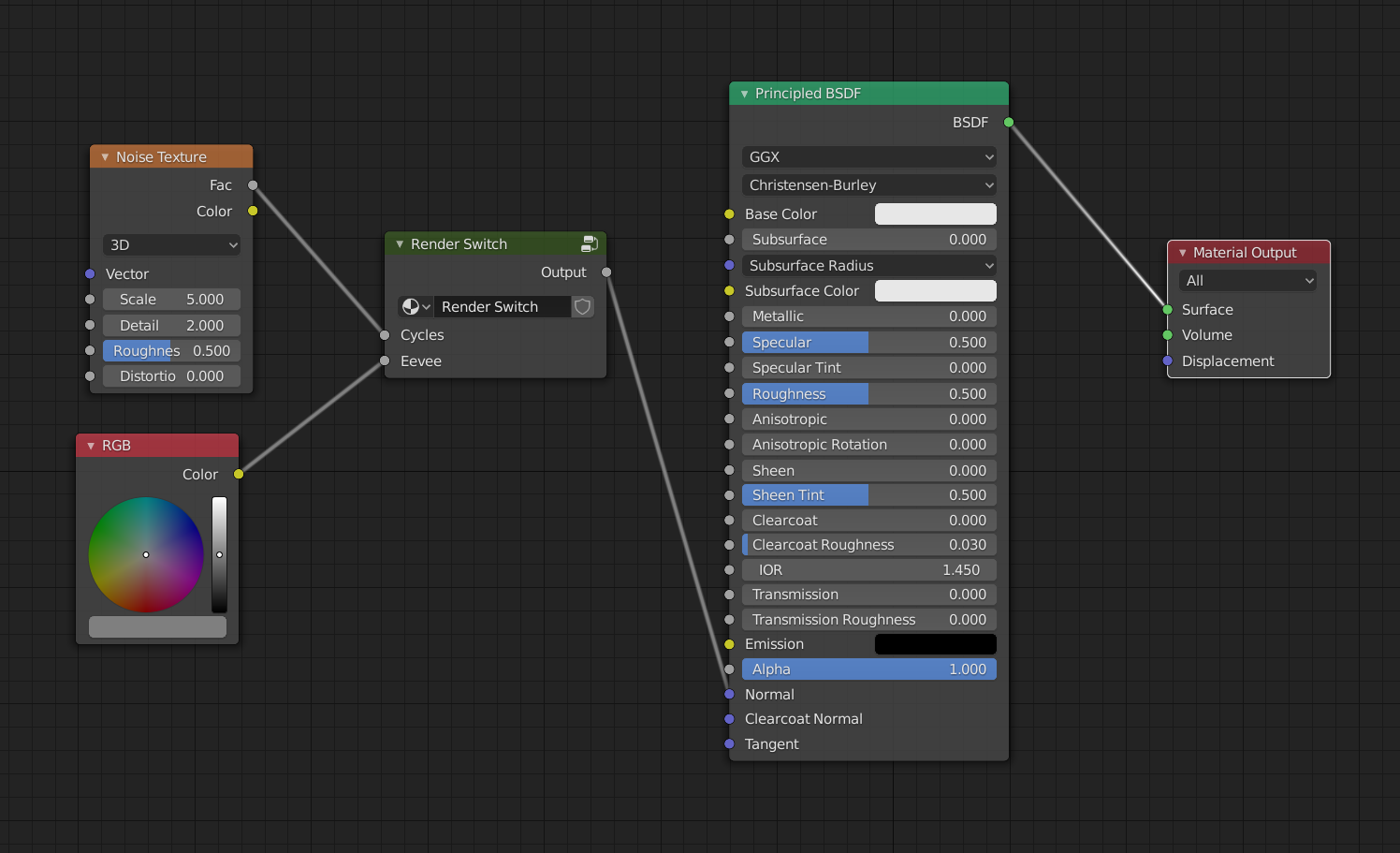Expand the Subsurface Radius dropdown
Screen dimensions: 1400x853
[869, 266]
